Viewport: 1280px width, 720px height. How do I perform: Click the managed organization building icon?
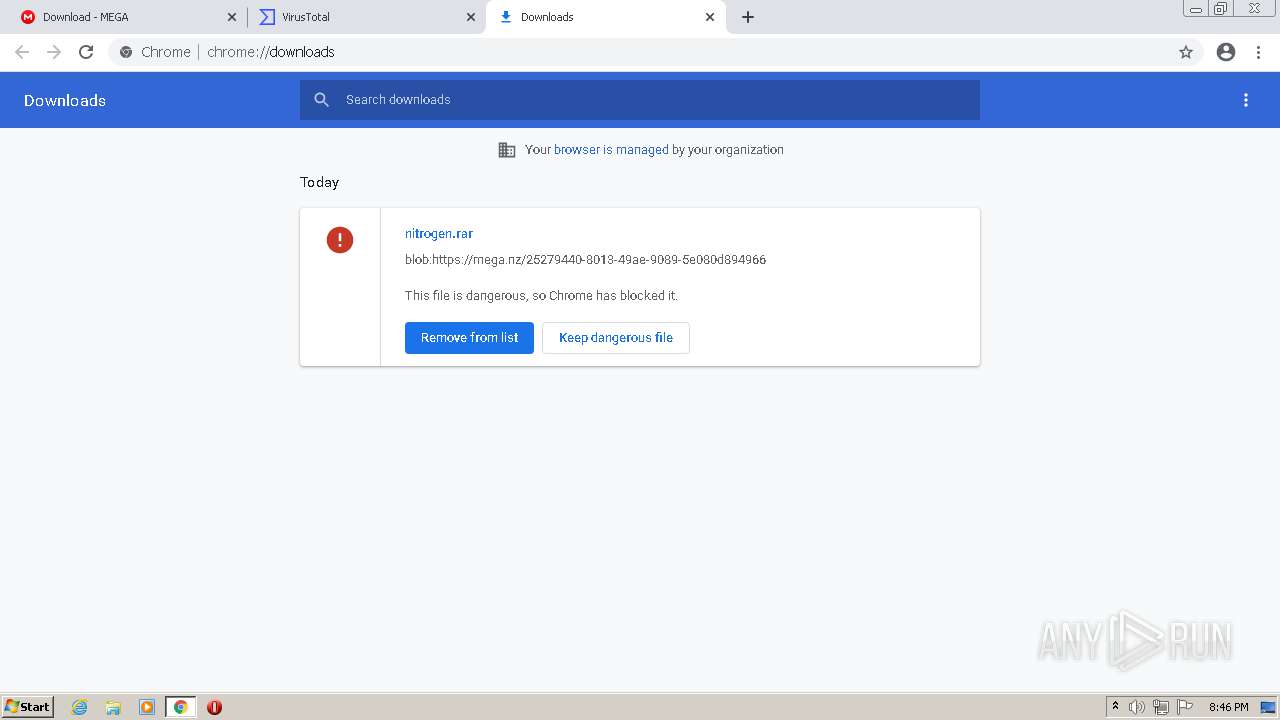(x=507, y=150)
